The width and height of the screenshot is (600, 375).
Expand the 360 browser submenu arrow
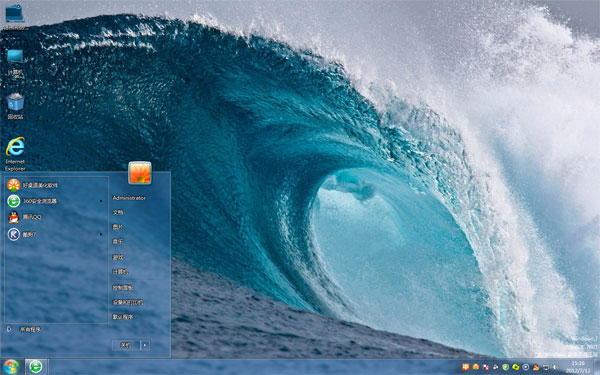101,201
